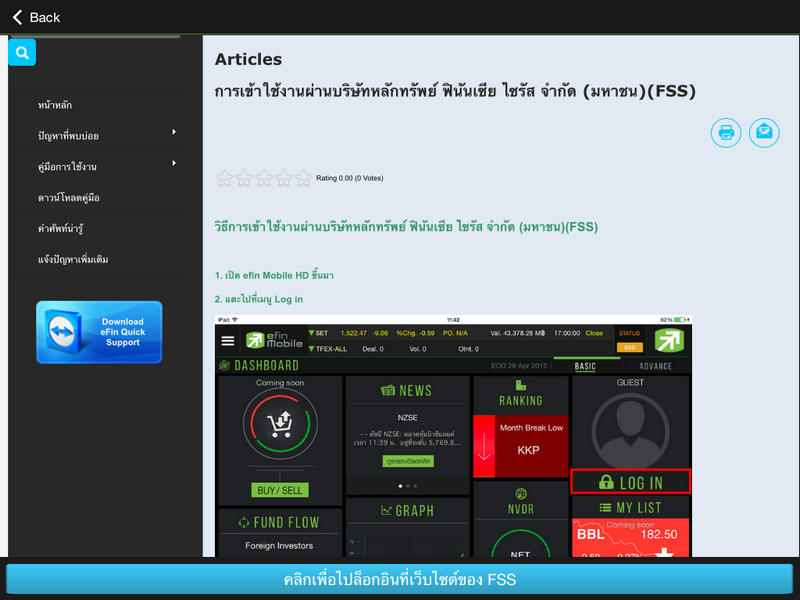Viewport: 800px width, 600px height.
Task: Click Download eFin Quick Support banner
Action: tap(99, 332)
